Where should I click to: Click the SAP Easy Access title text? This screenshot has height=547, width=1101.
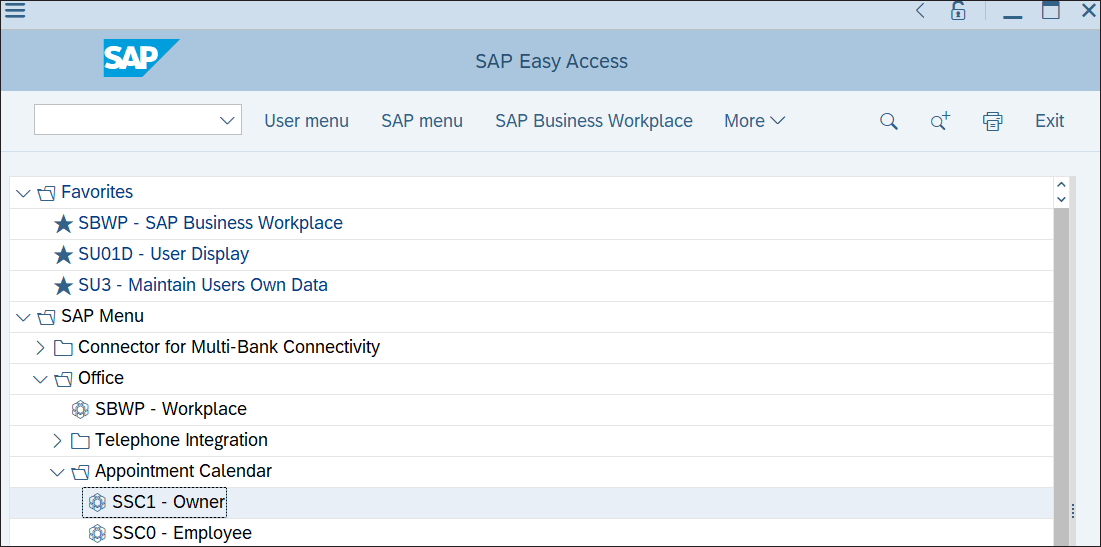[551, 61]
